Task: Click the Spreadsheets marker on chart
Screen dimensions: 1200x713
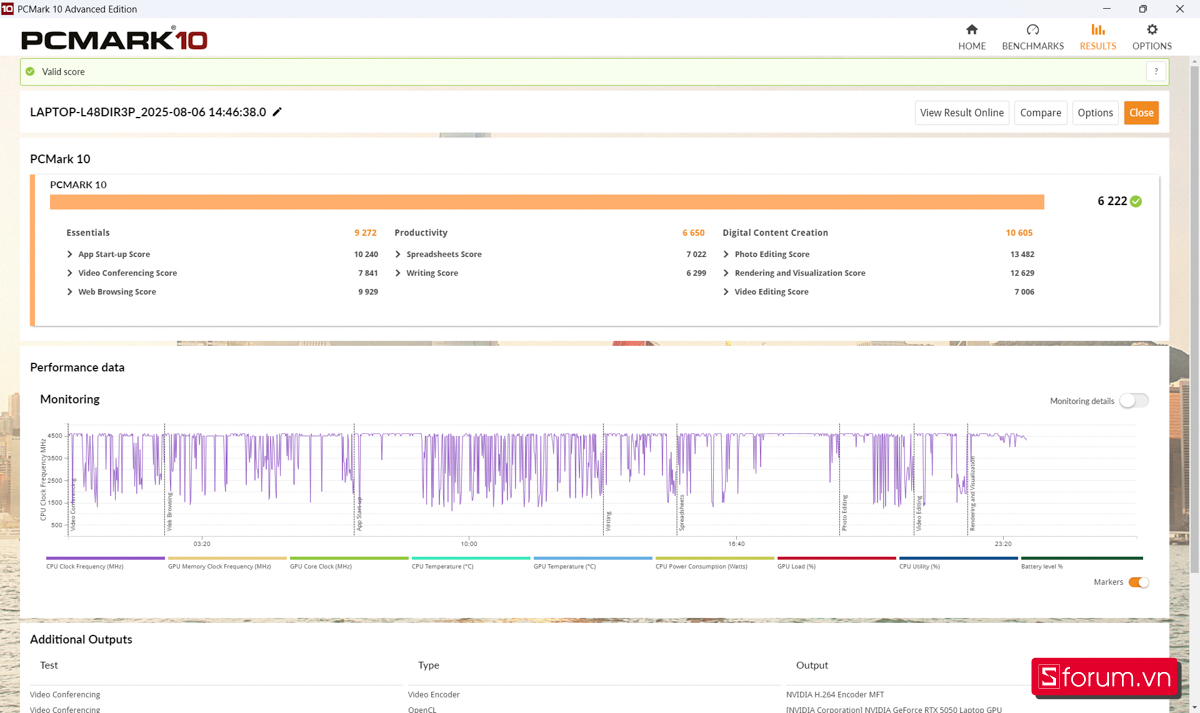Action: pos(682,512)
